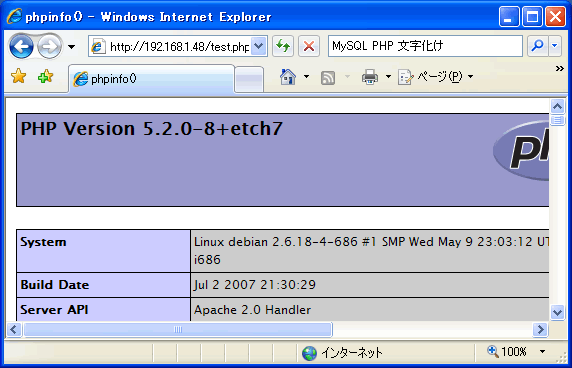Click the Jul 2 2007 21:30:29 value
The width and height of the screenshot is (572, 368).
255,285
